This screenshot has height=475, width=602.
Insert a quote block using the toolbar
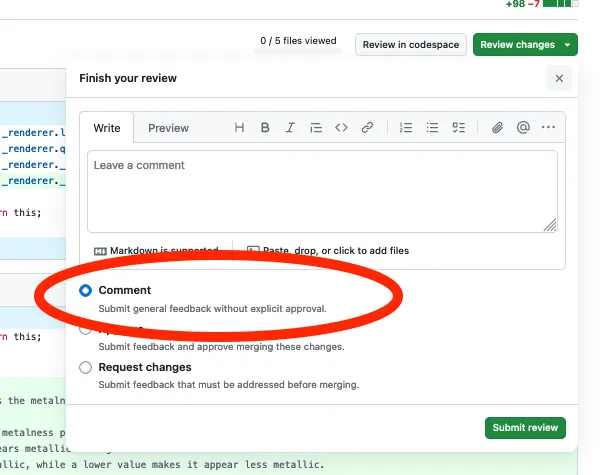click(x=316, y=128)
